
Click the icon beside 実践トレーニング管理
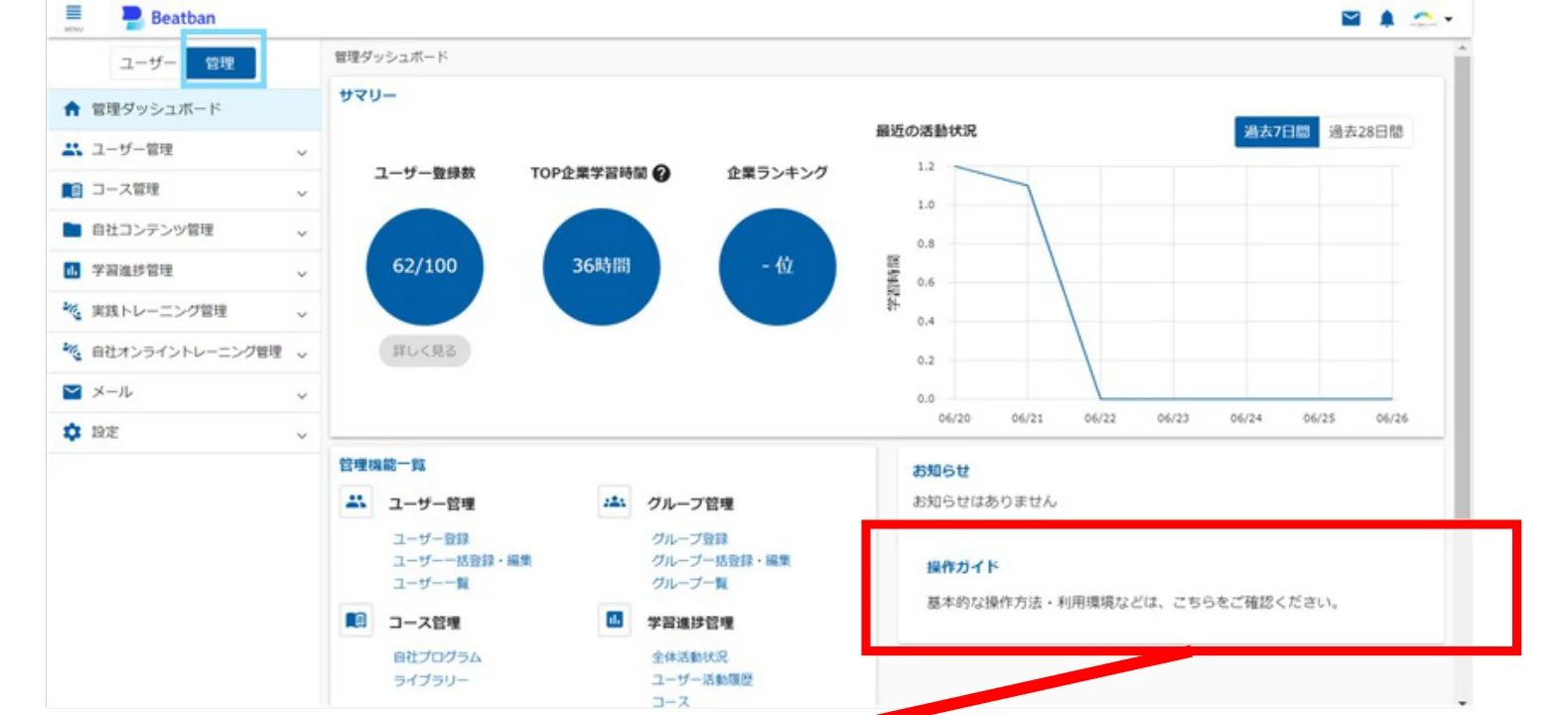pyautogui.click(x=71, y=311)
